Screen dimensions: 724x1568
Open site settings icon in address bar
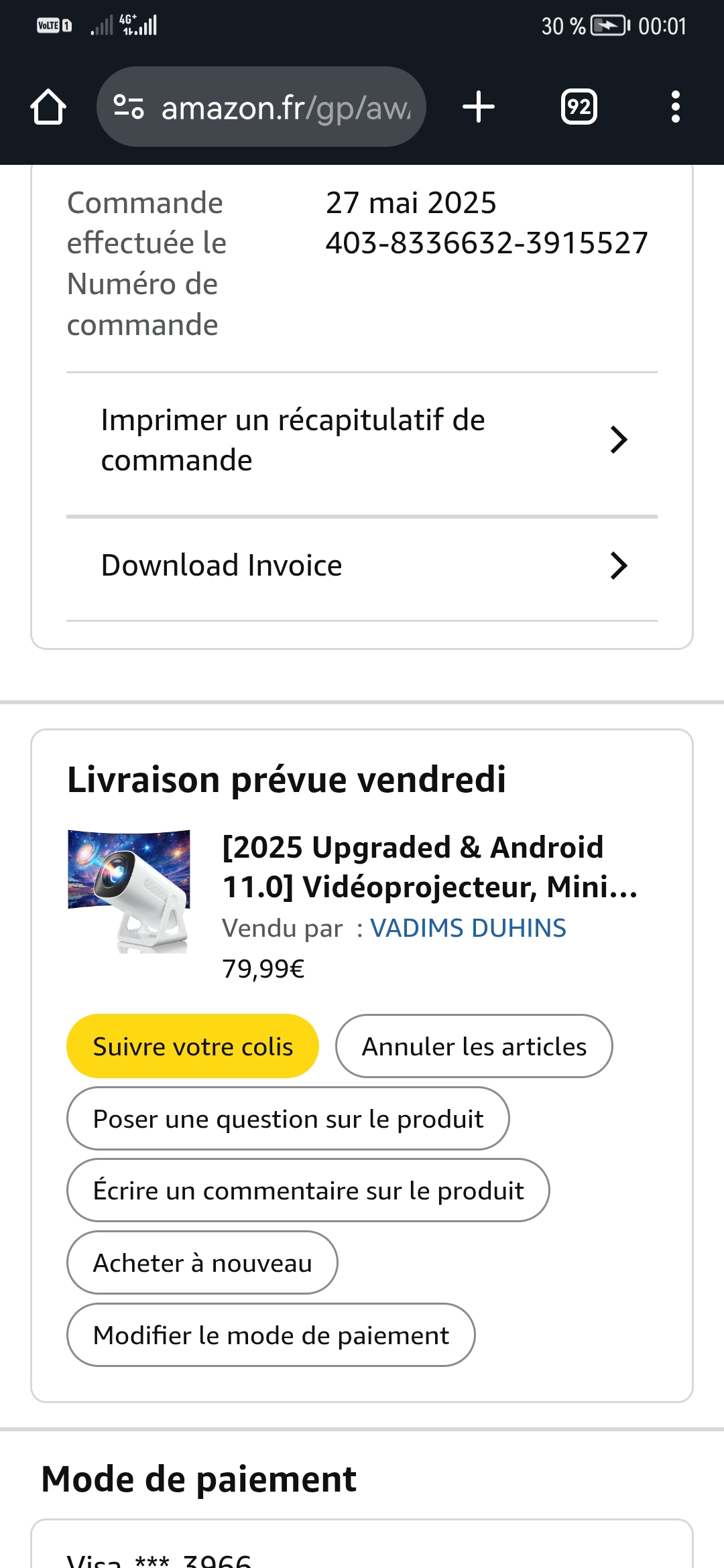point(128,107)
